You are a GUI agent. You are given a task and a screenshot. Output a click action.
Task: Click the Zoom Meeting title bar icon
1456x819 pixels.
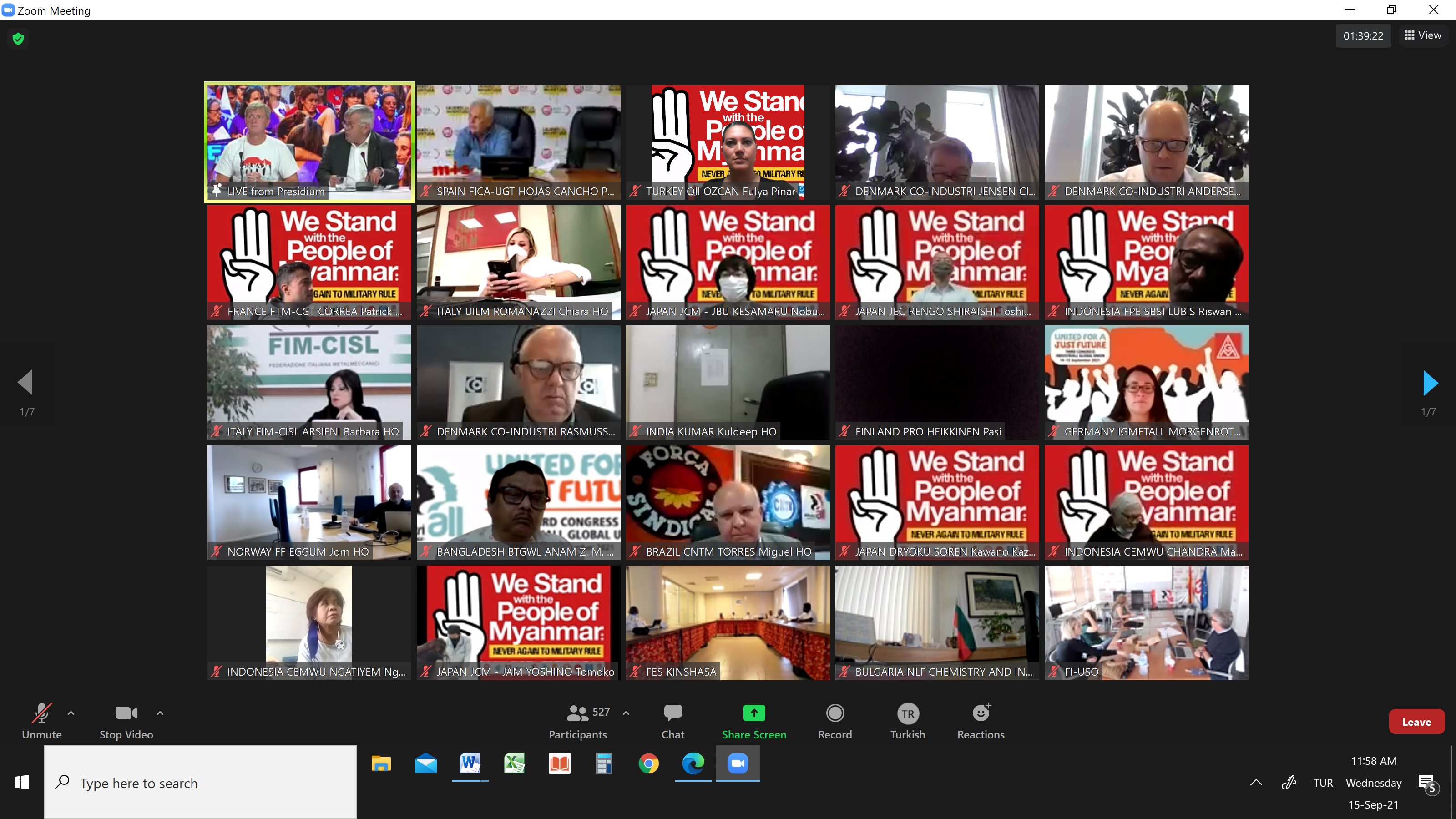click(x=7, y=10)
